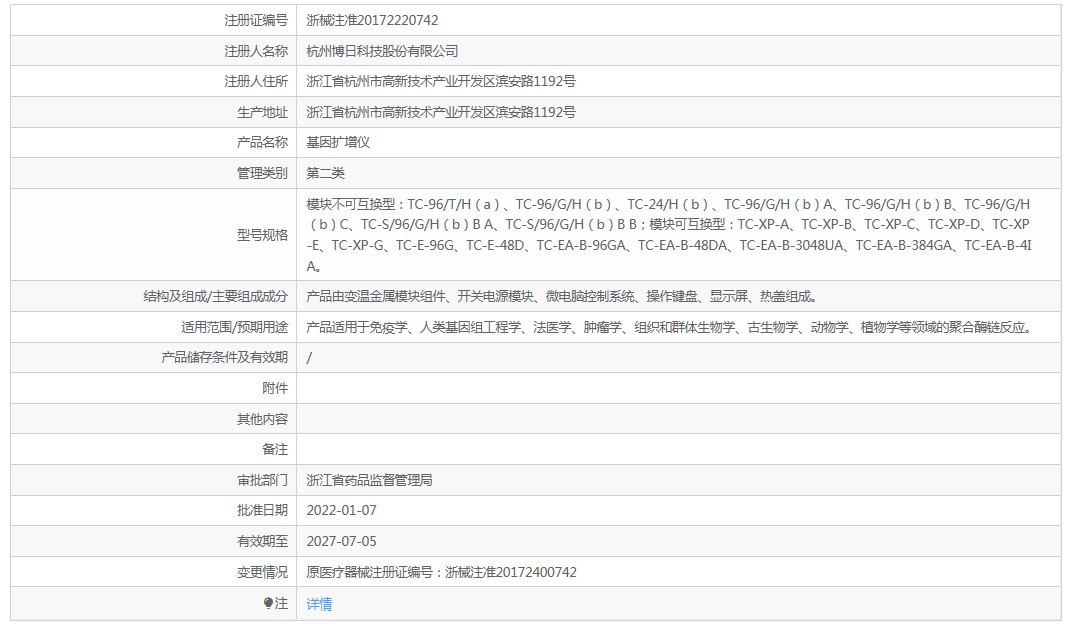Viewport: 1067px width, 624px height.
Task: Select intended use text starting 产品适用于免疫学
Action: tap(670, 327)
